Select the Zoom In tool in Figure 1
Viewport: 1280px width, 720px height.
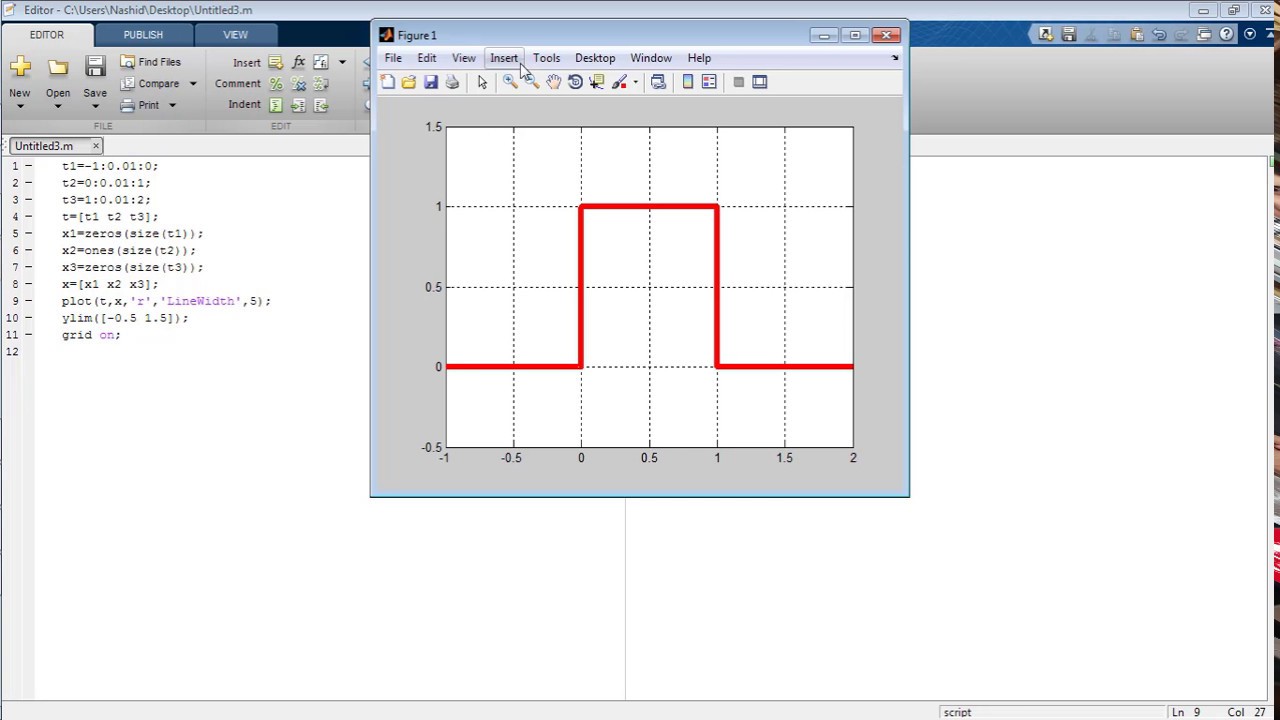point(510,82)
